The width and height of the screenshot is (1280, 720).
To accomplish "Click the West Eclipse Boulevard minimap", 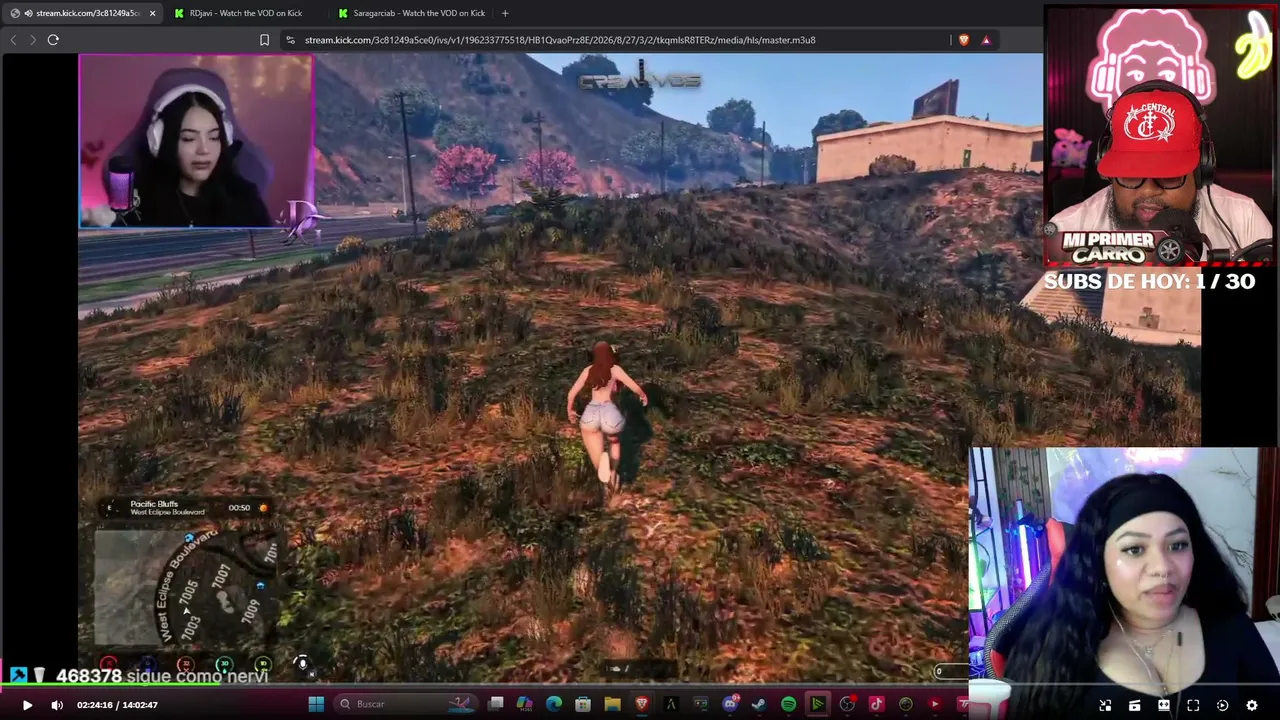I will (x=187, y=587).
